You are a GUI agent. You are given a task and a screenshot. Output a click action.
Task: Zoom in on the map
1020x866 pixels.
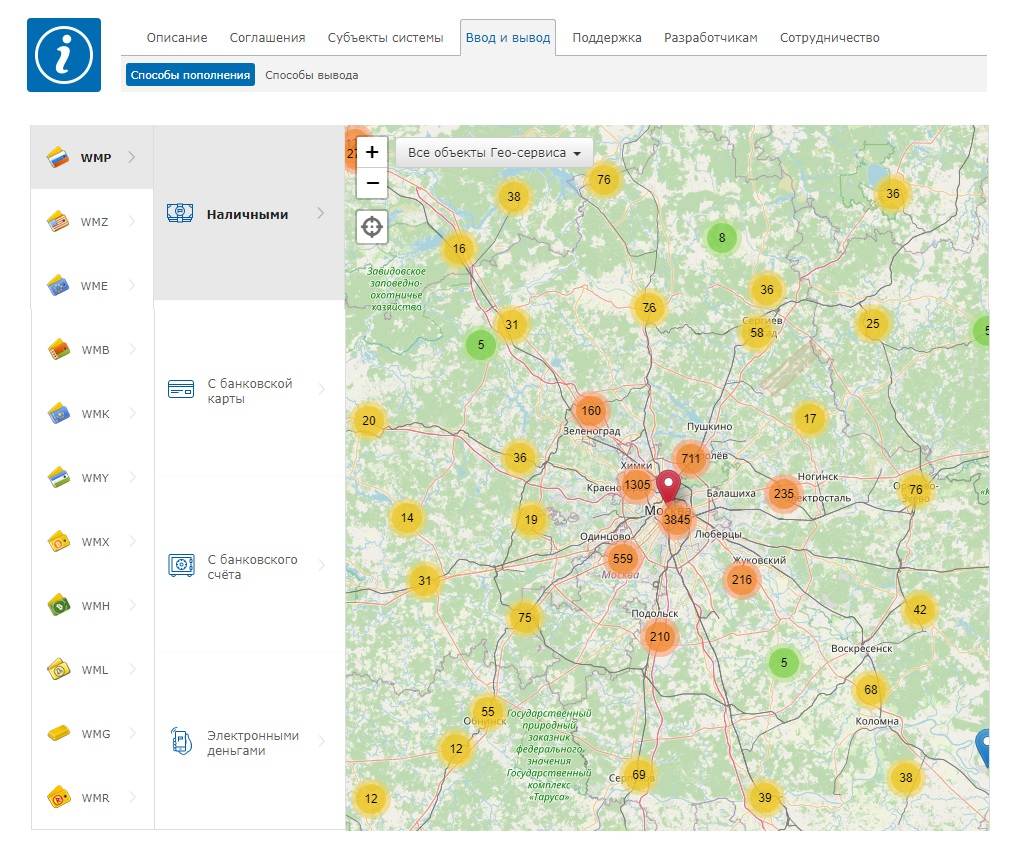(372, 152)
